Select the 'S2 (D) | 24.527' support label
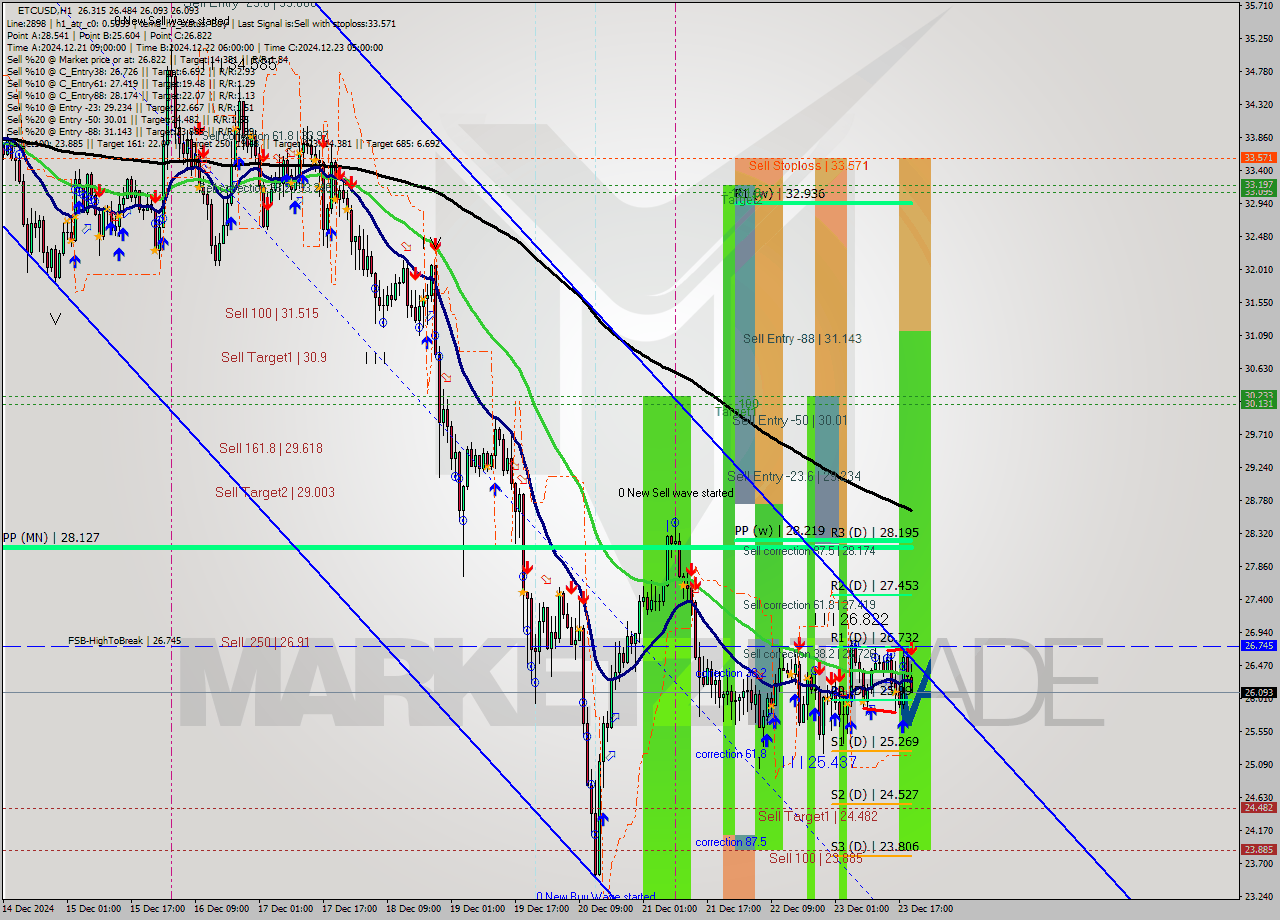This screenshot has width=1280, height=920. point(875,795)
